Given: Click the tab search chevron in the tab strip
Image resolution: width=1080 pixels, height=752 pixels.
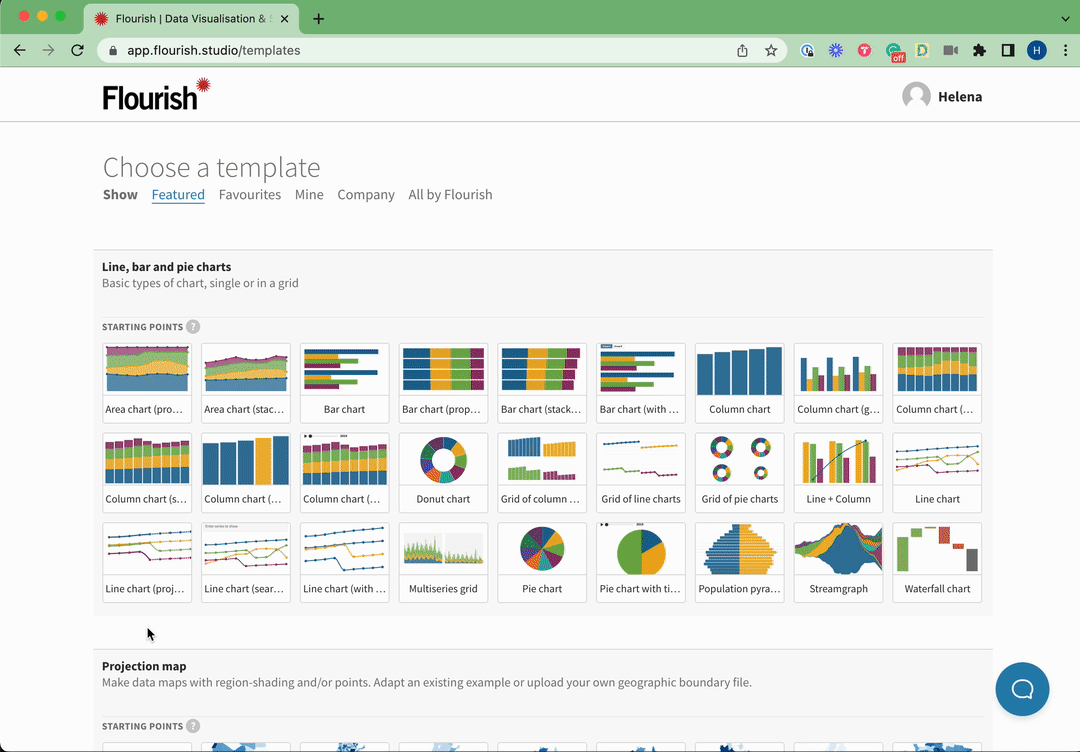Looking at the screenshot, I should (1063, 18).
